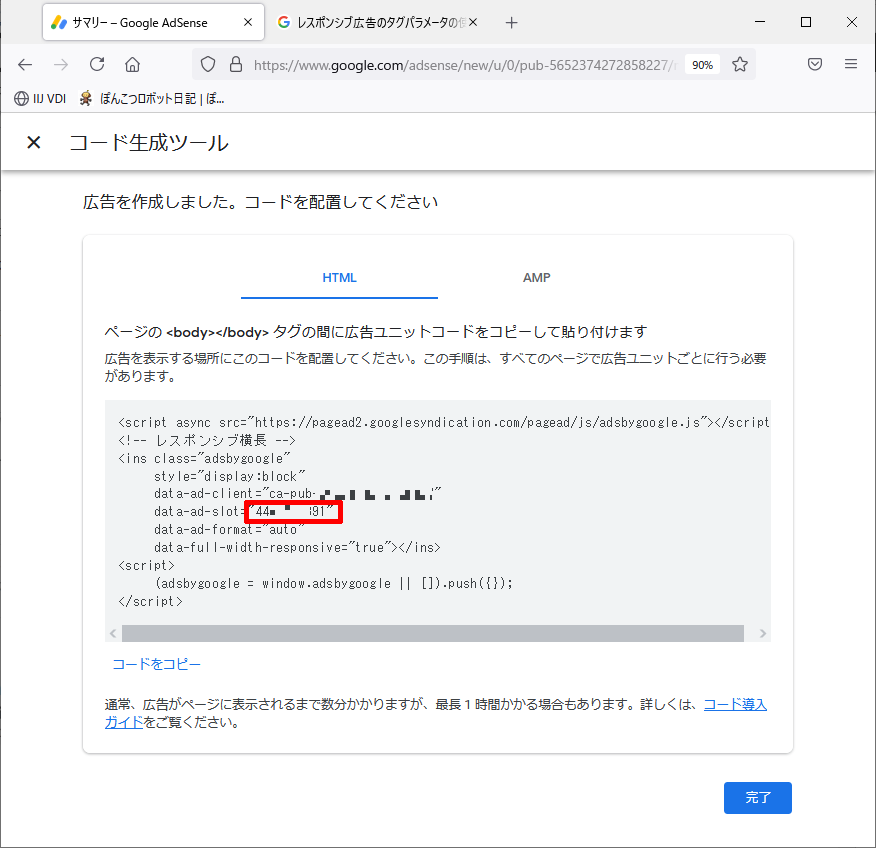Close the Google AdSense summary tab

tap(248, 22)
